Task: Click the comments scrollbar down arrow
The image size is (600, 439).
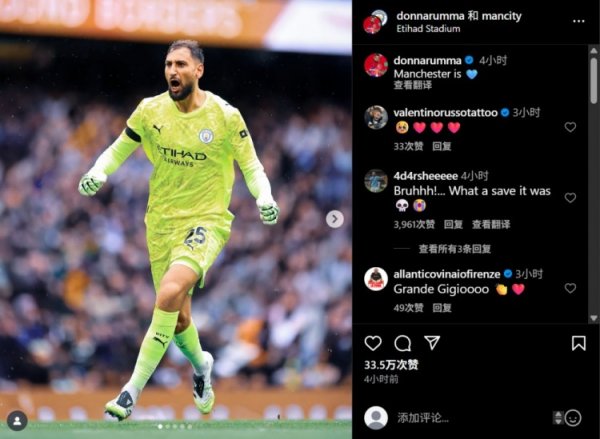Action: click(593, 318)
